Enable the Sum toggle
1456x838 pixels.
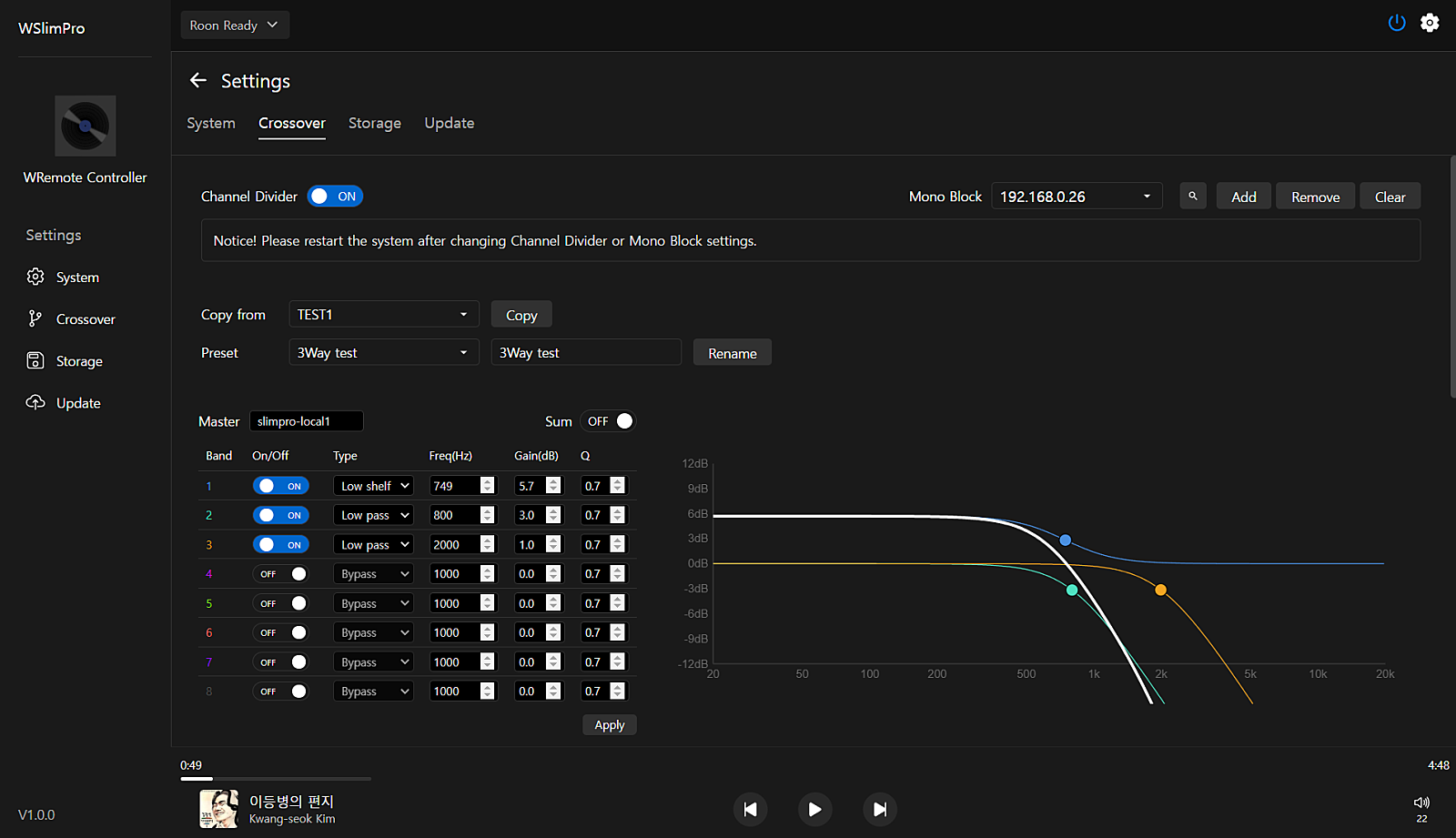pyautogui.click(x=609, y=421)
